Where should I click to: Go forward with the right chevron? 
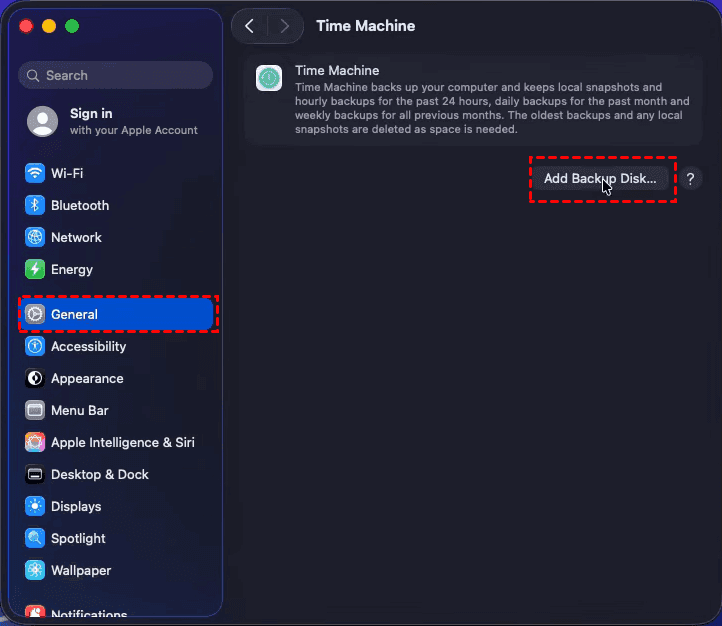tap(285, 26)
